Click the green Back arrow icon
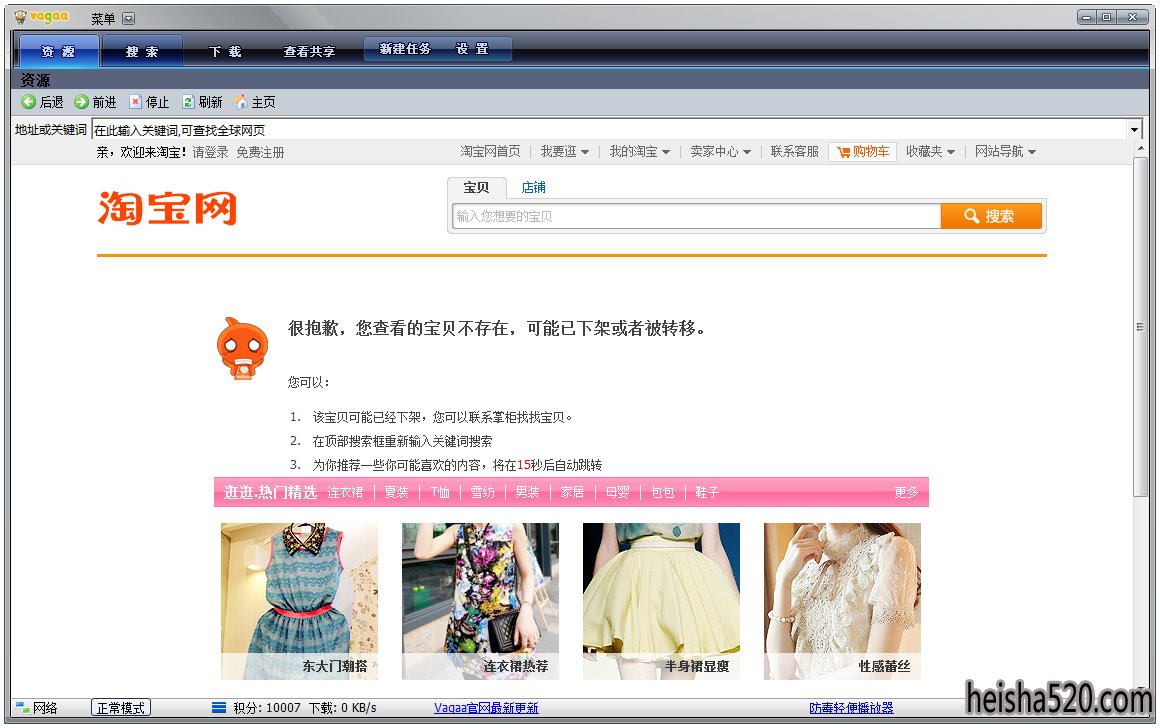1160x728 pixels. click(28, 102)
